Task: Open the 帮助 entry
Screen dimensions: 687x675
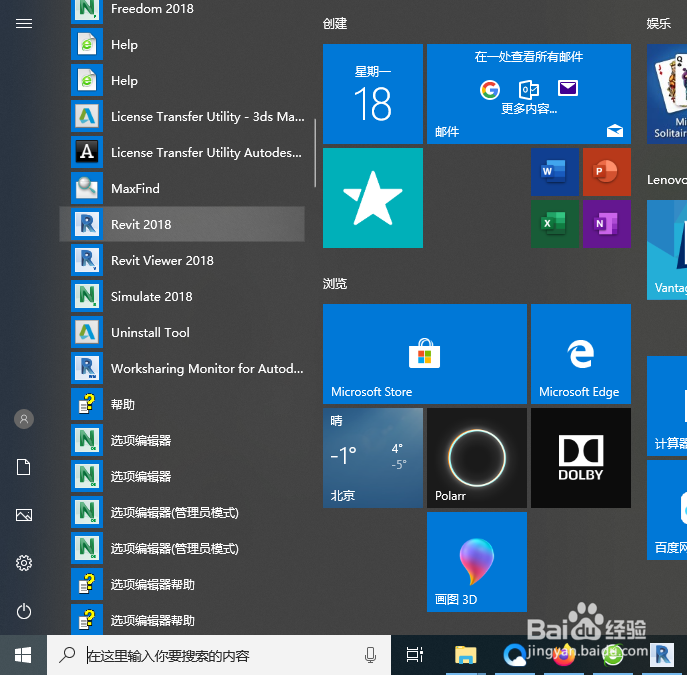Action: point(182,404)
